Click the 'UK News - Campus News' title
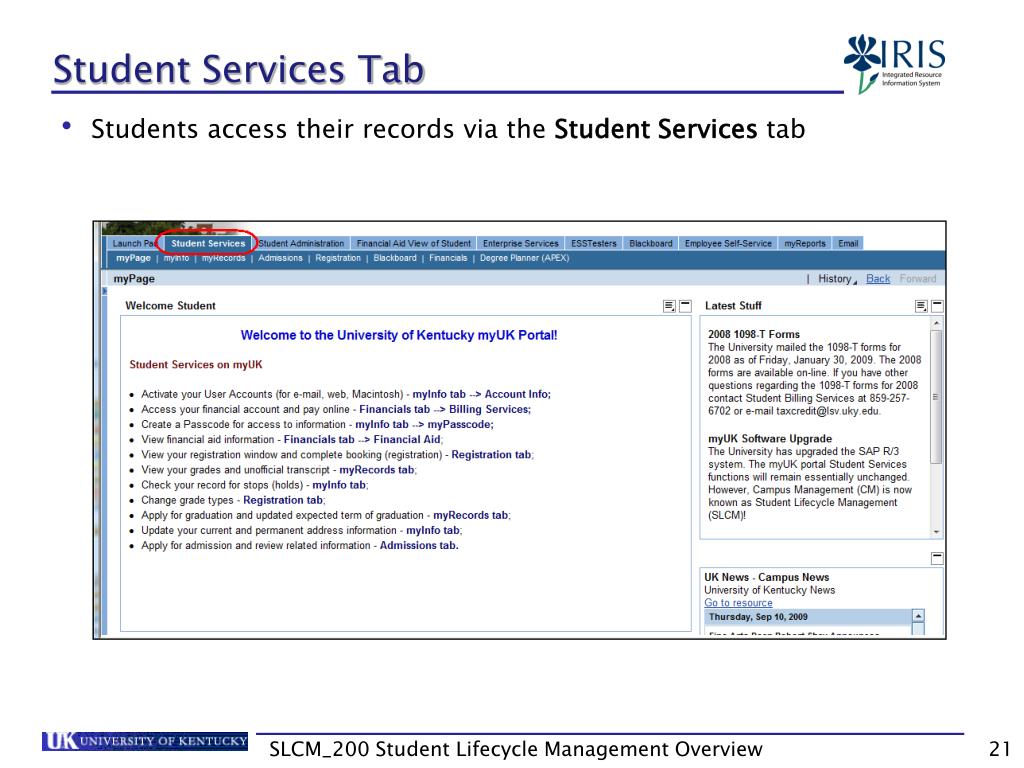This screenshot has width=1024, height=768. point(767,577)
